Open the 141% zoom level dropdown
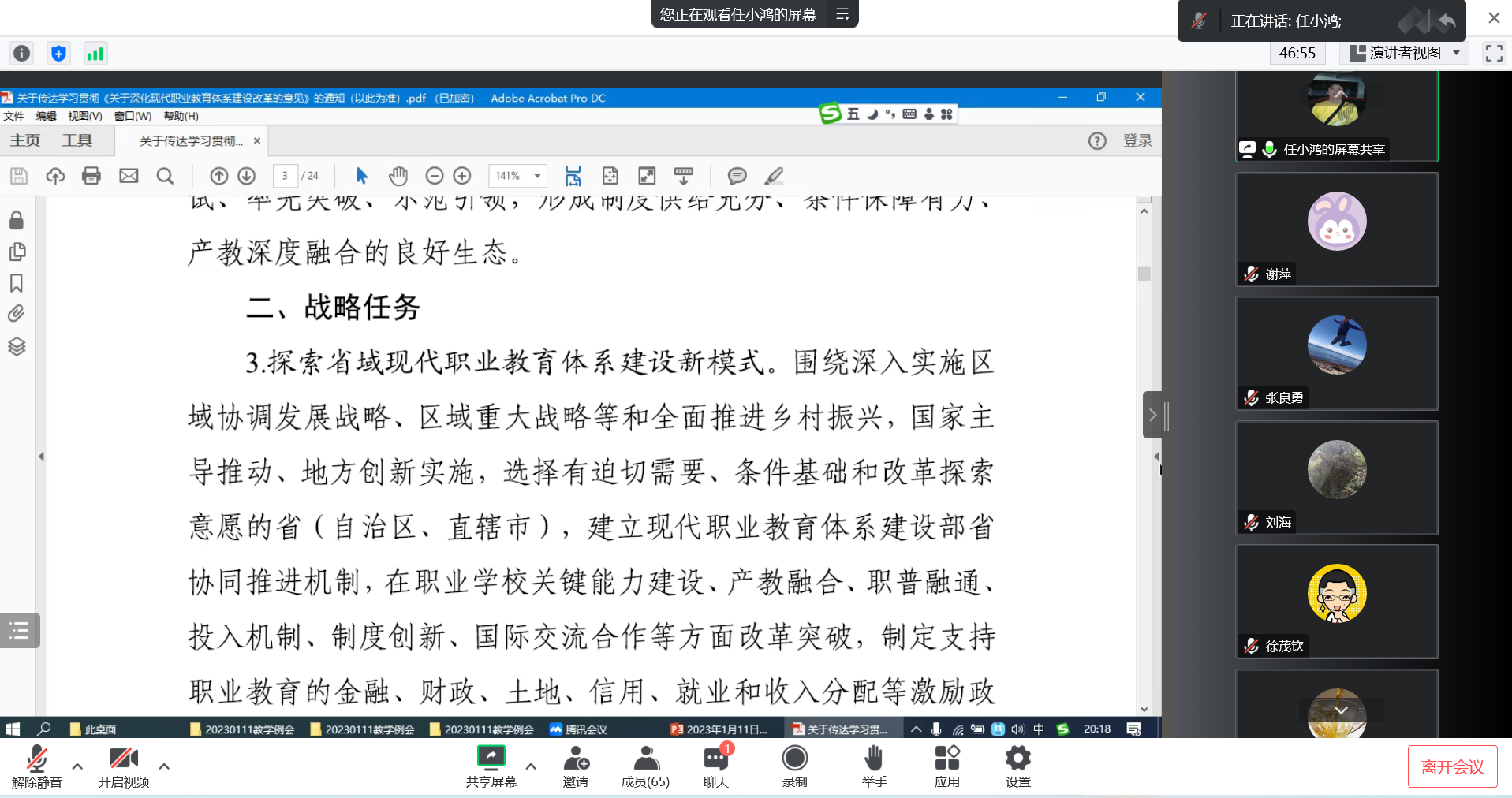Screen dimensions: 1512x798 [x=537, y=176]
